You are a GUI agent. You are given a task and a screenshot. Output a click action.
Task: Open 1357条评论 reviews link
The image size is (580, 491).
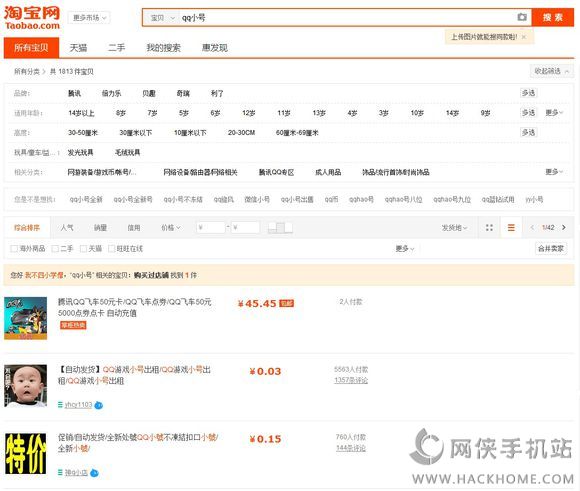351,380
